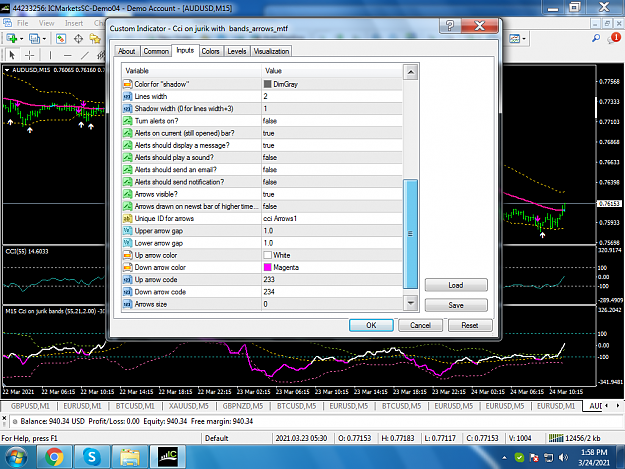Open the New Chart dropdown arrow
The width and height of the screenshot is (625, 469).
(x=22, y=39)
